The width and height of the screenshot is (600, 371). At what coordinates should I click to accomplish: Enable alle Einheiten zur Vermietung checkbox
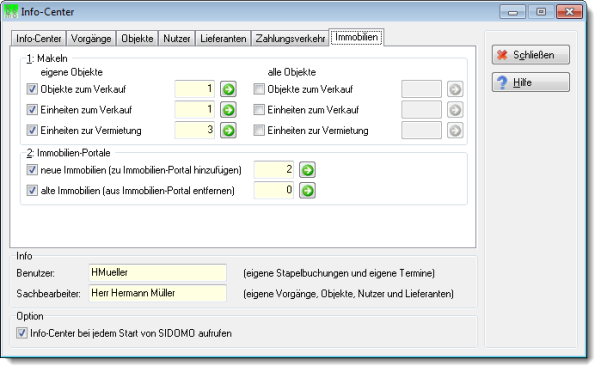(x=259, y=131)
